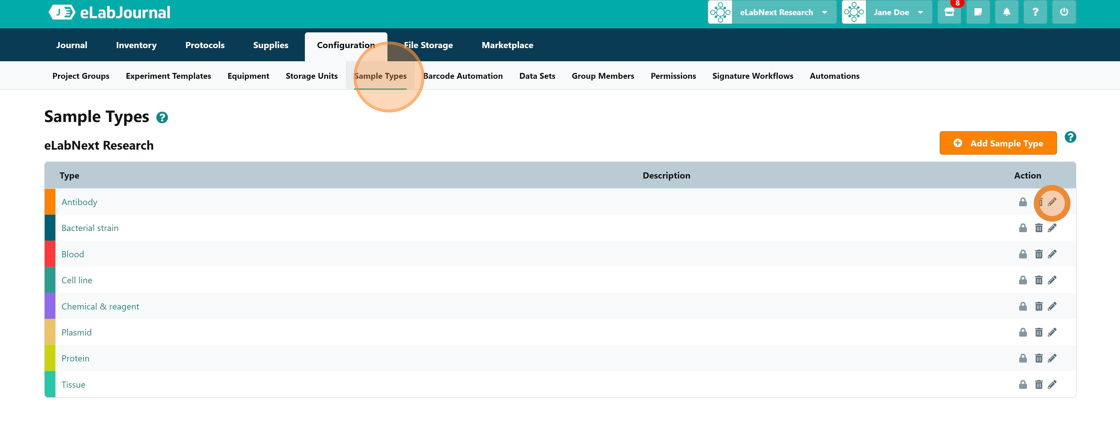Edit the Cell line sample type
Viewport: 1120px width, 425px height.
tap(1052, 280)
